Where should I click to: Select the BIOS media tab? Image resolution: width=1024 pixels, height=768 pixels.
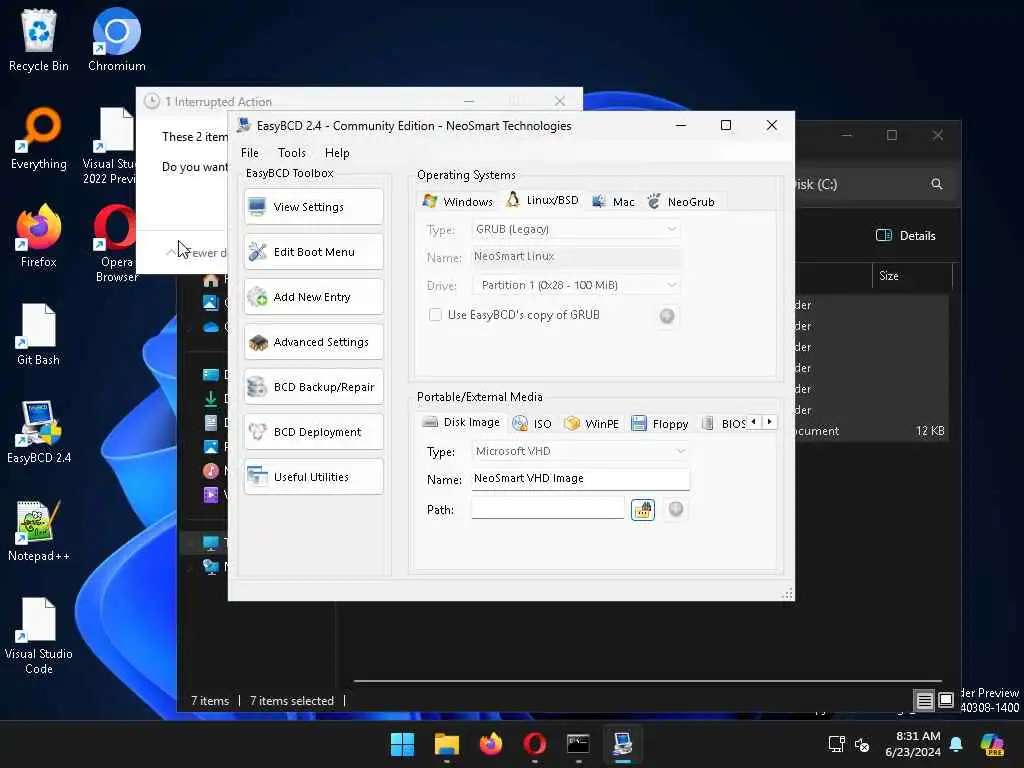coord(724,424)
